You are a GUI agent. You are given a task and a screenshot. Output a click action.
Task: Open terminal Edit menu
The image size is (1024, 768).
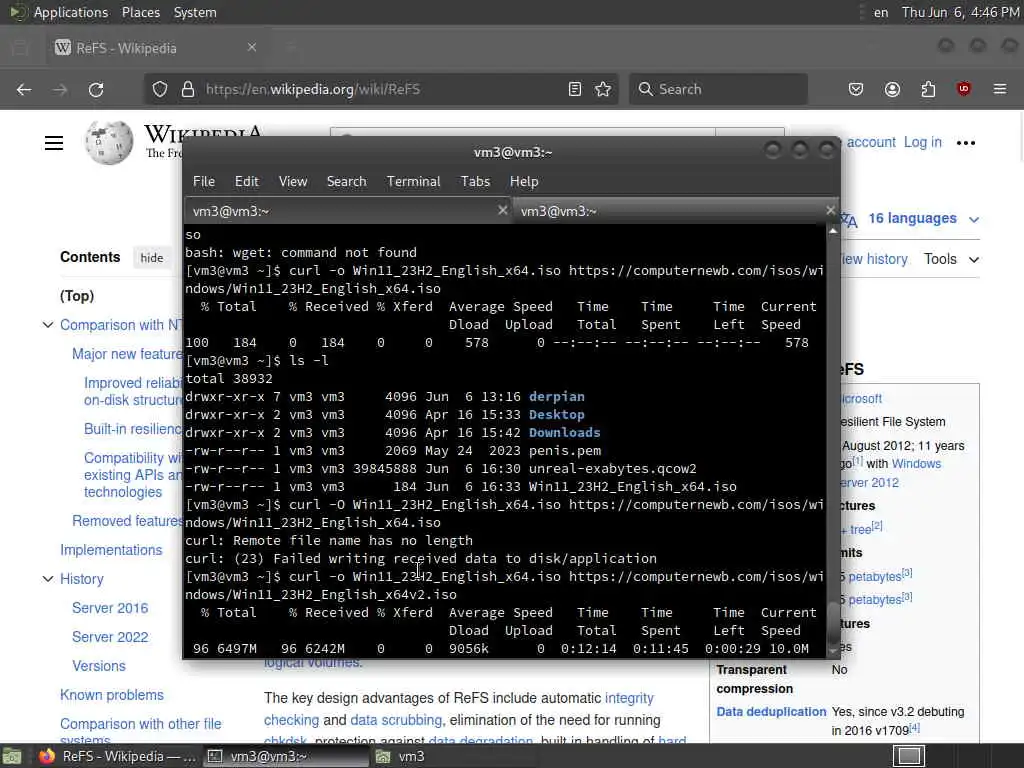coord(247,182)
